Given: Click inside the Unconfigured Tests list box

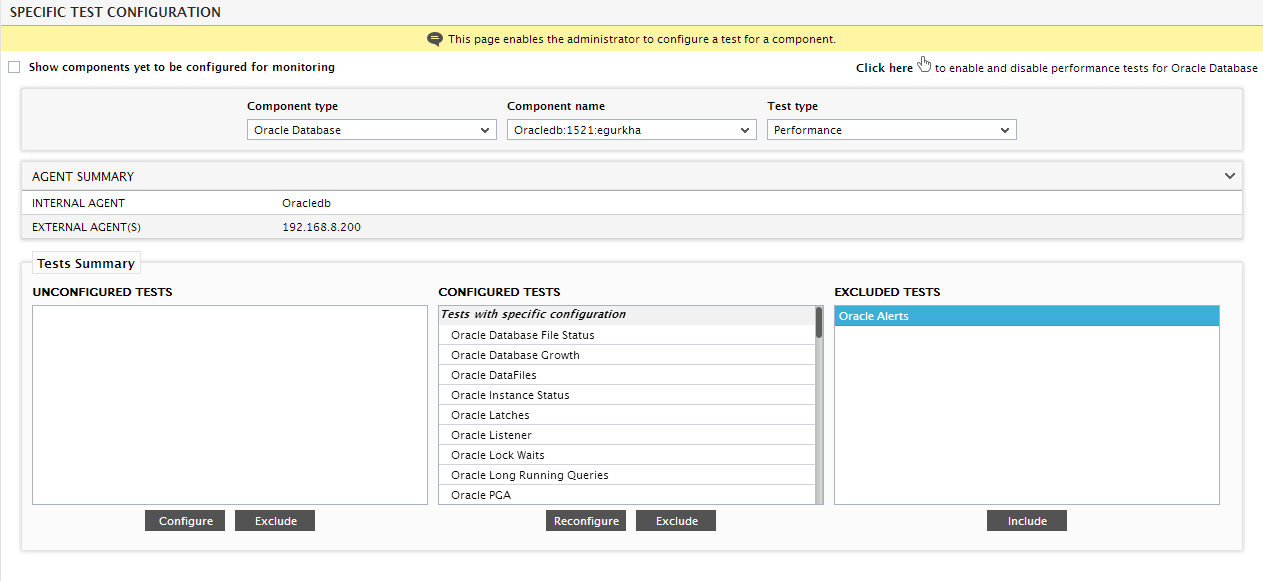Looking at the screenshot, I should tap(230, 405).
